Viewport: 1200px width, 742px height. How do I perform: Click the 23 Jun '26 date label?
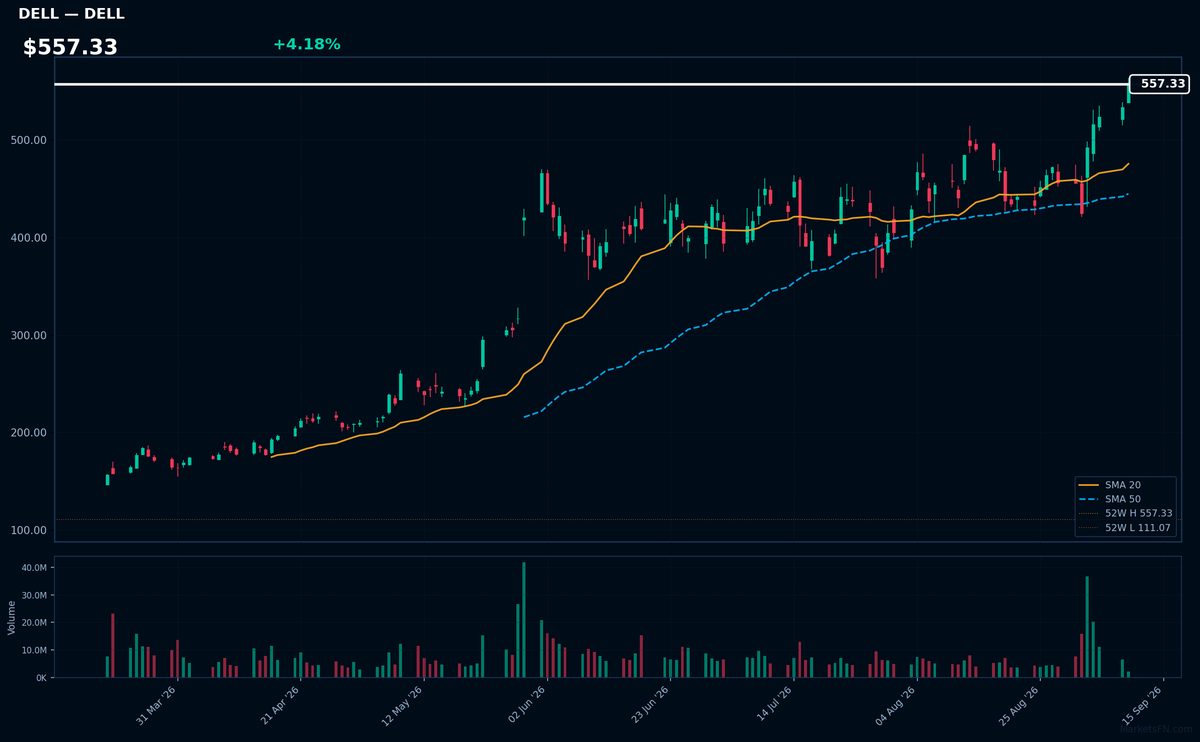tap(651, 705)
